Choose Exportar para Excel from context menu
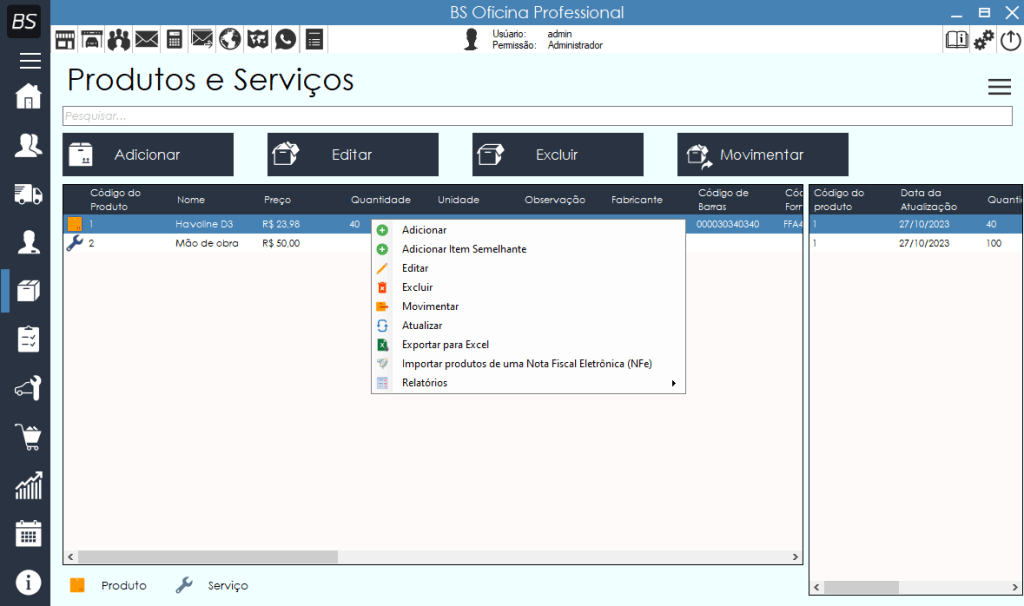Viewport: 1024px width, 606px height. (x=445, y=345)
